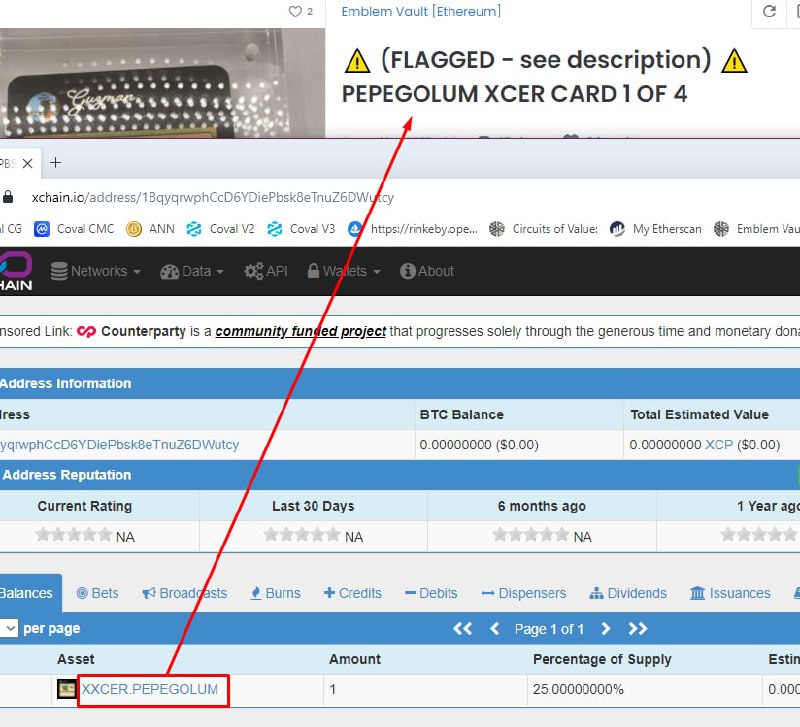
Task: Click the Asset column header
Action: coord(76,659)
